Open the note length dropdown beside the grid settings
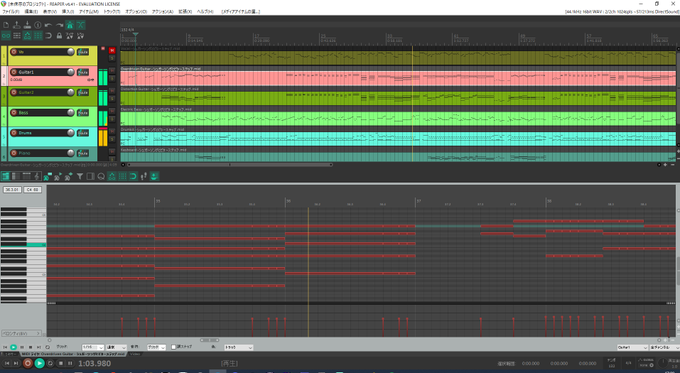Image resolution: width=680 pixels, height=373 pixels. 156,347
